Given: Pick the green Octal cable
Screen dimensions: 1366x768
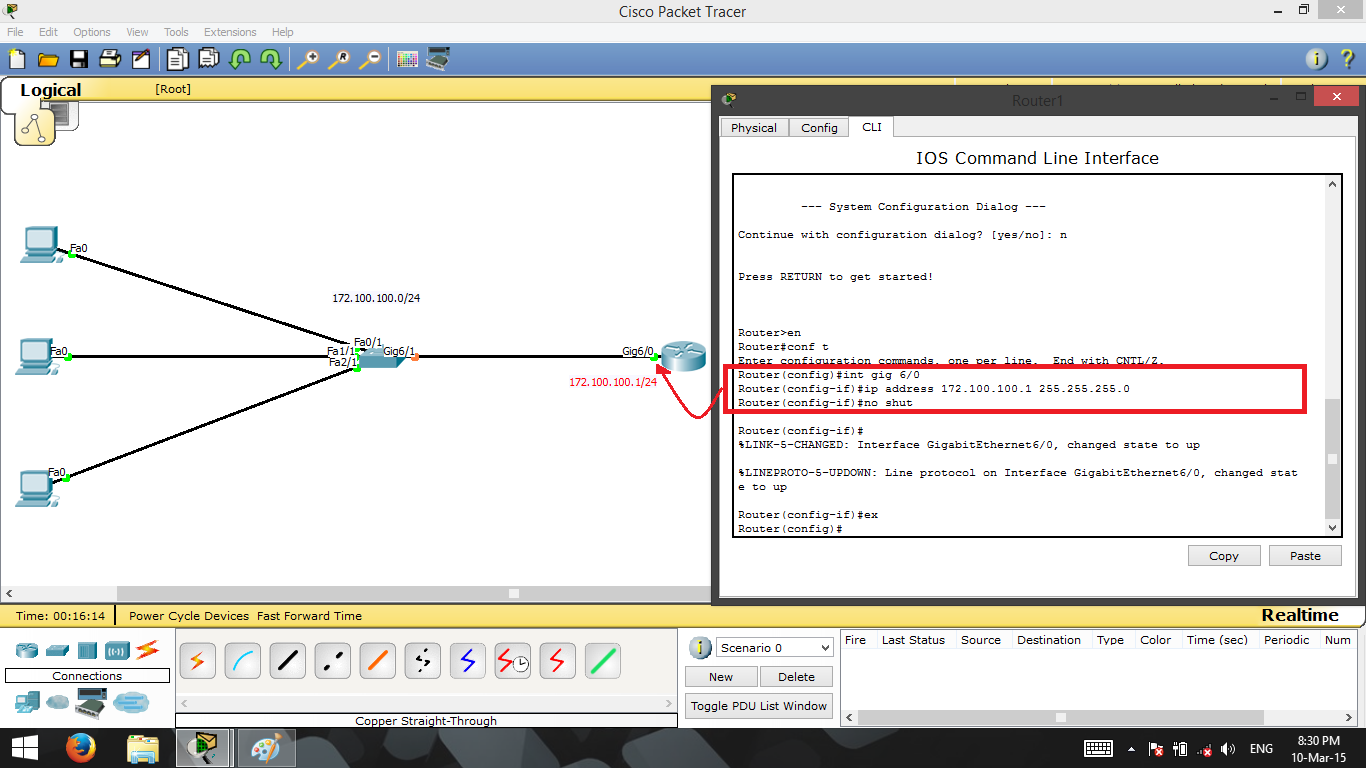Looking at the screenshot, I should tap(602, 661).
